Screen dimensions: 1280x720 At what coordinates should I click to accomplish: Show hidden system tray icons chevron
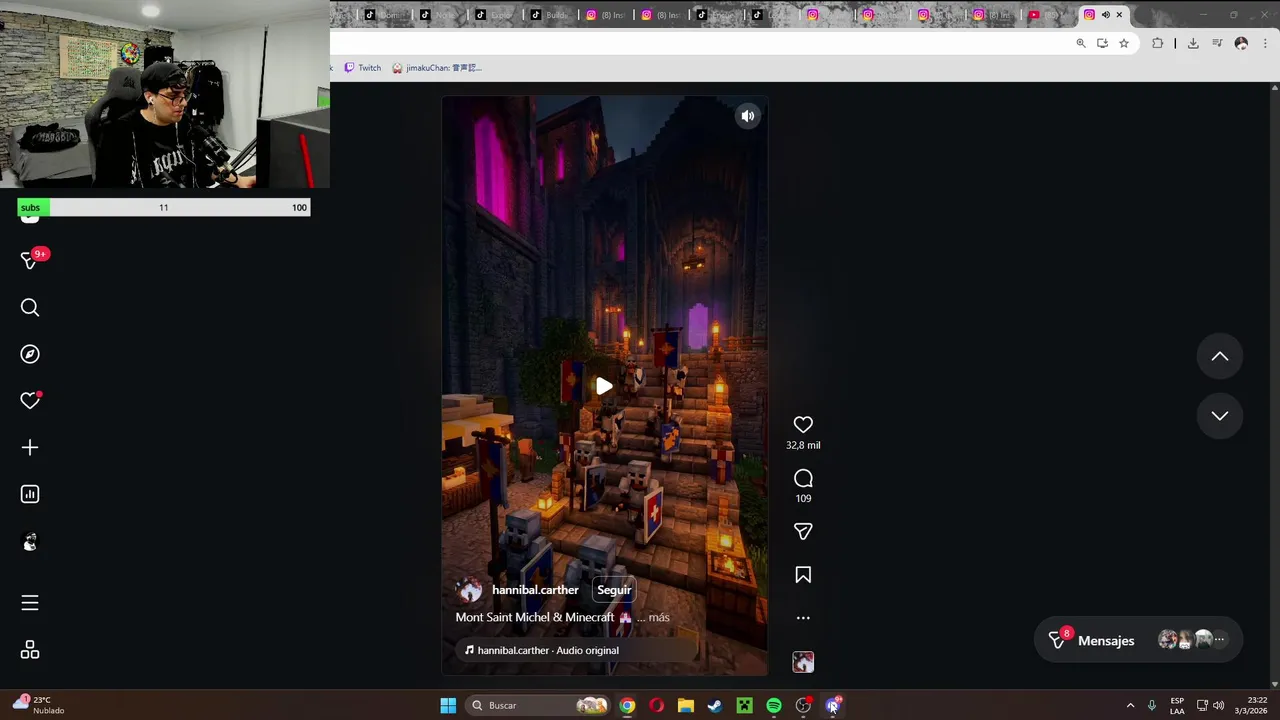click(1130, 706)
